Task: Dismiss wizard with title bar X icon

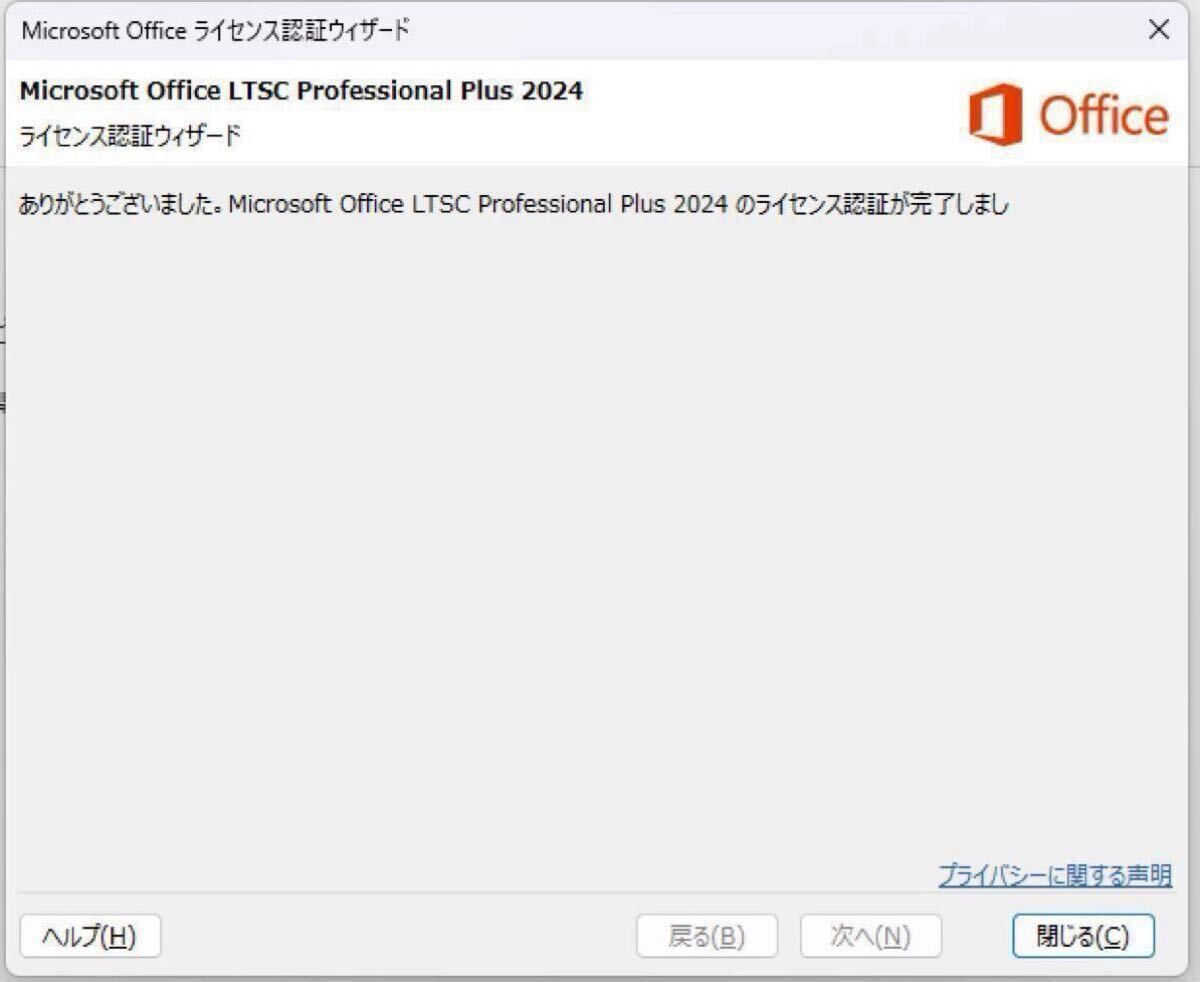Action: (x=1158, y=30)
